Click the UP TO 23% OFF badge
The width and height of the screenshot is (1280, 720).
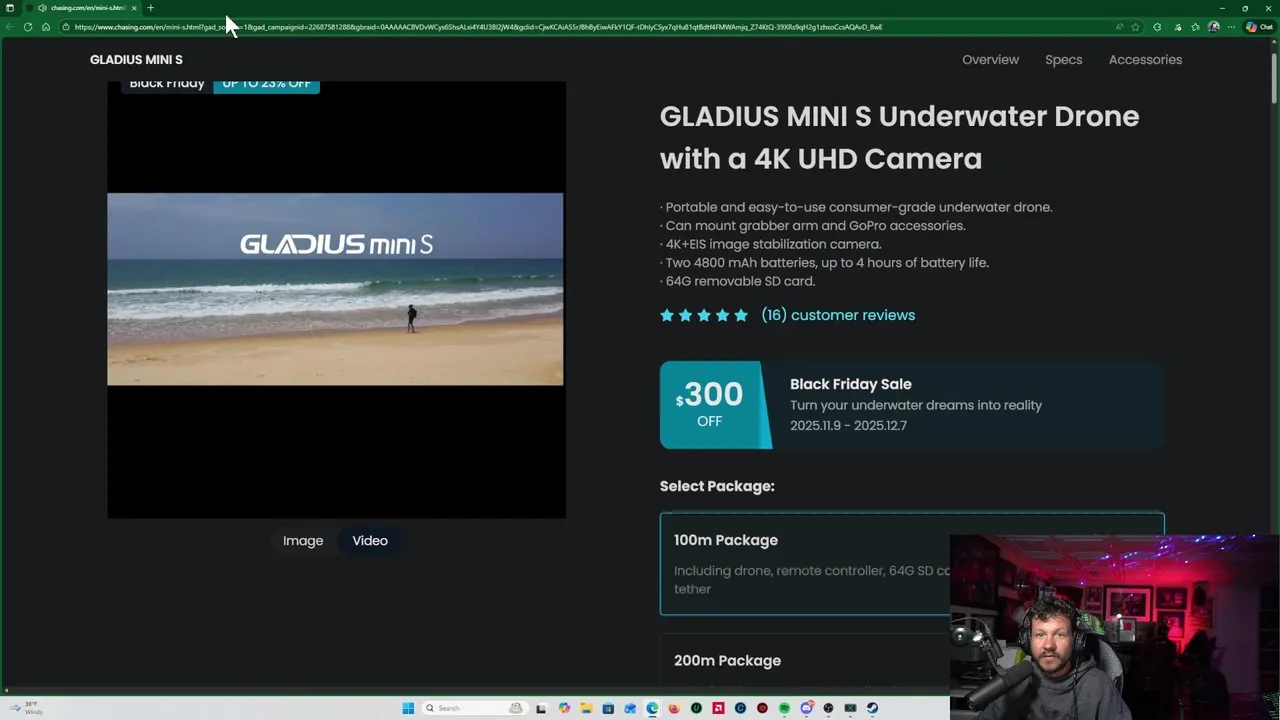[x=266, y=86]
